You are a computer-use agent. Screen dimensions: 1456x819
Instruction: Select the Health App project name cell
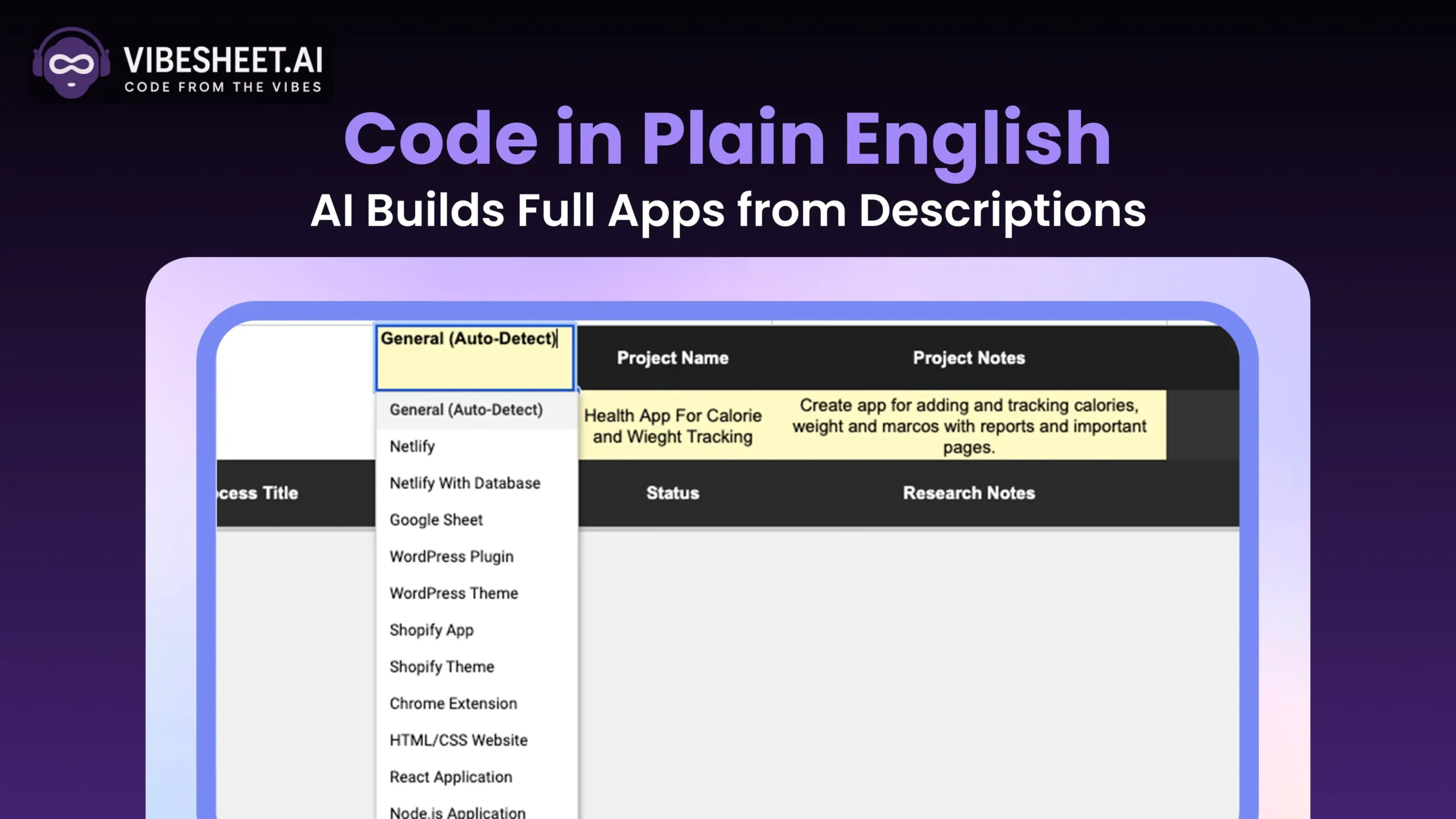(x=673, y=426)
